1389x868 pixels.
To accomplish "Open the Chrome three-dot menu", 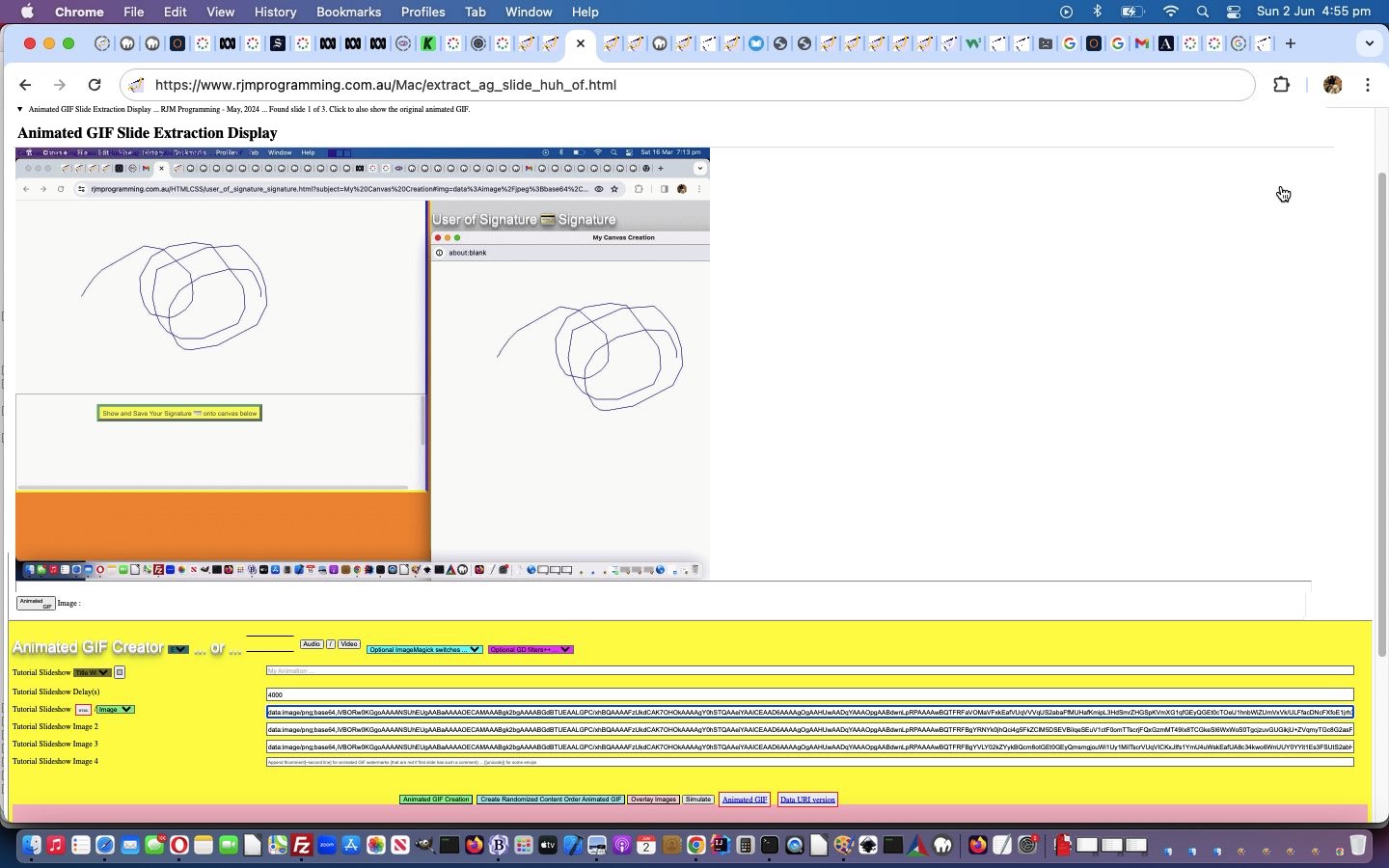I will [x=1368, y=85].
